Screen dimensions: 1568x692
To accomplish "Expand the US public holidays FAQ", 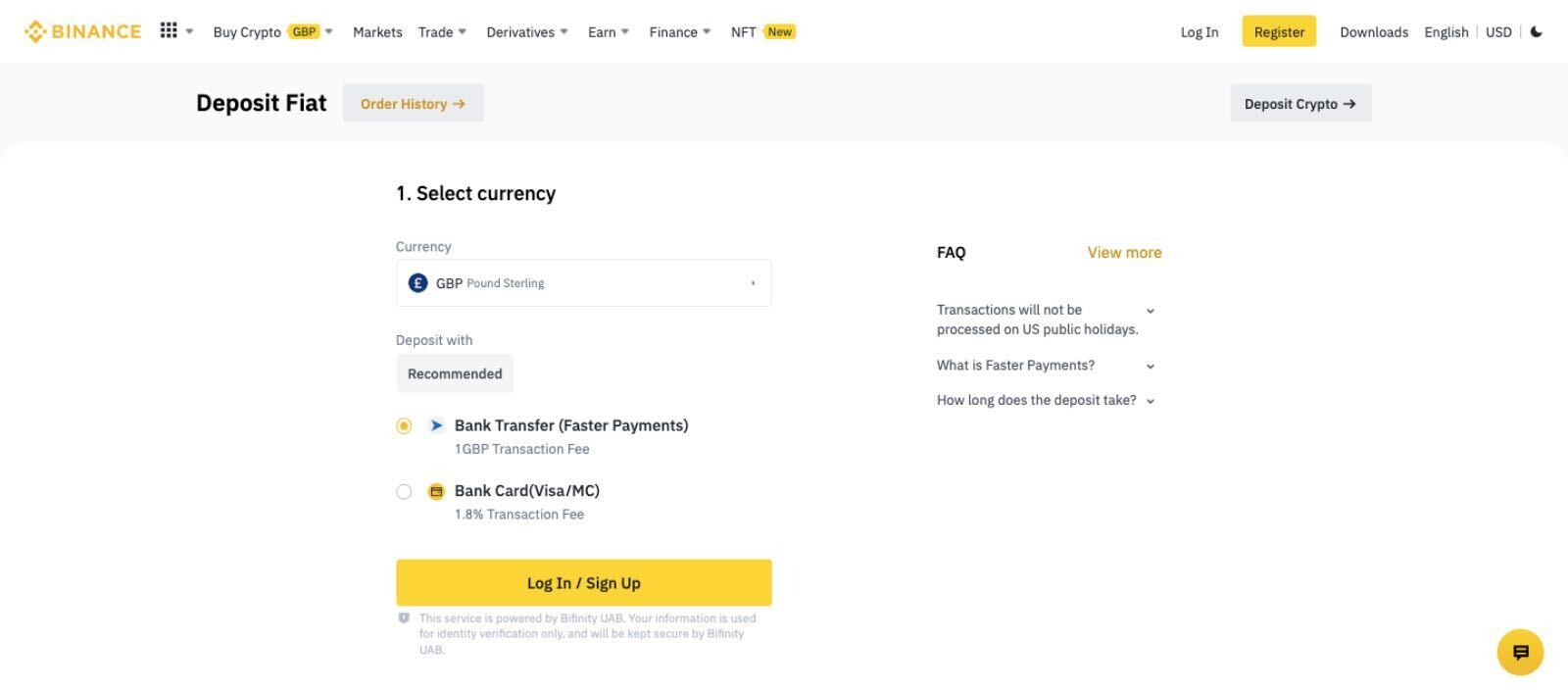I will [1046, 320].
